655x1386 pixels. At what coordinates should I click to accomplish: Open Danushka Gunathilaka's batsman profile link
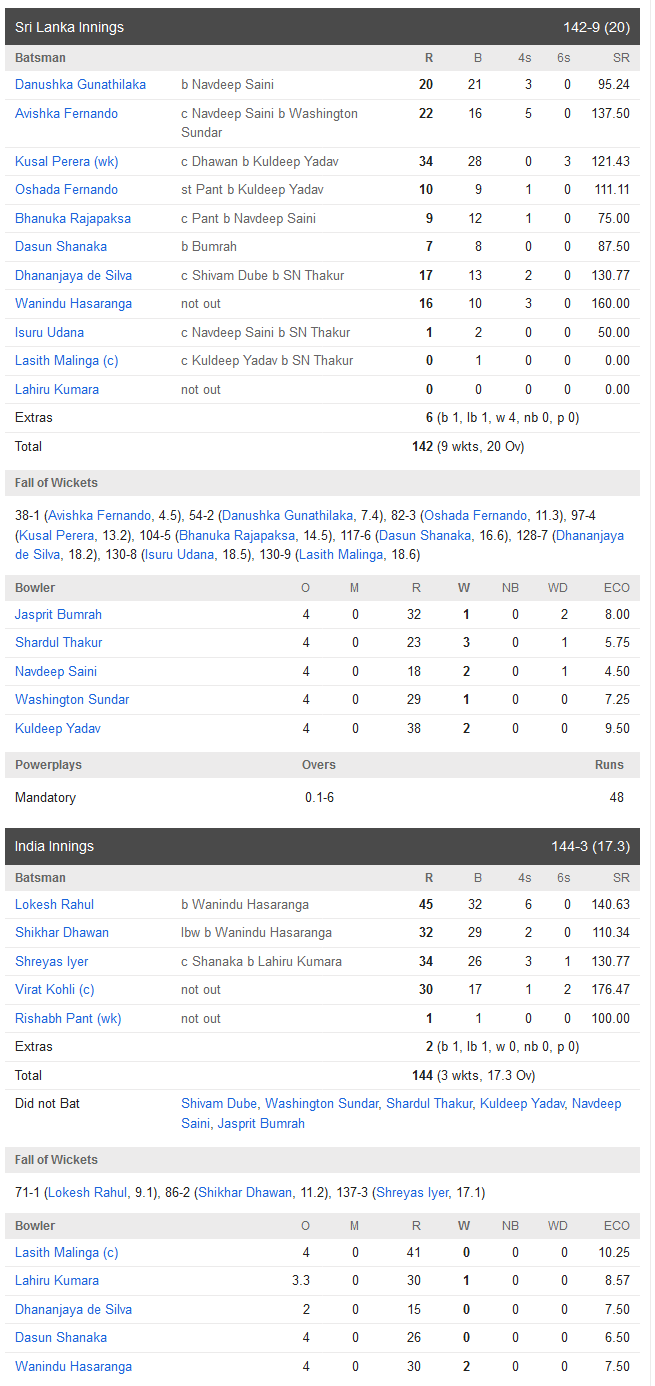coord(80,85)
